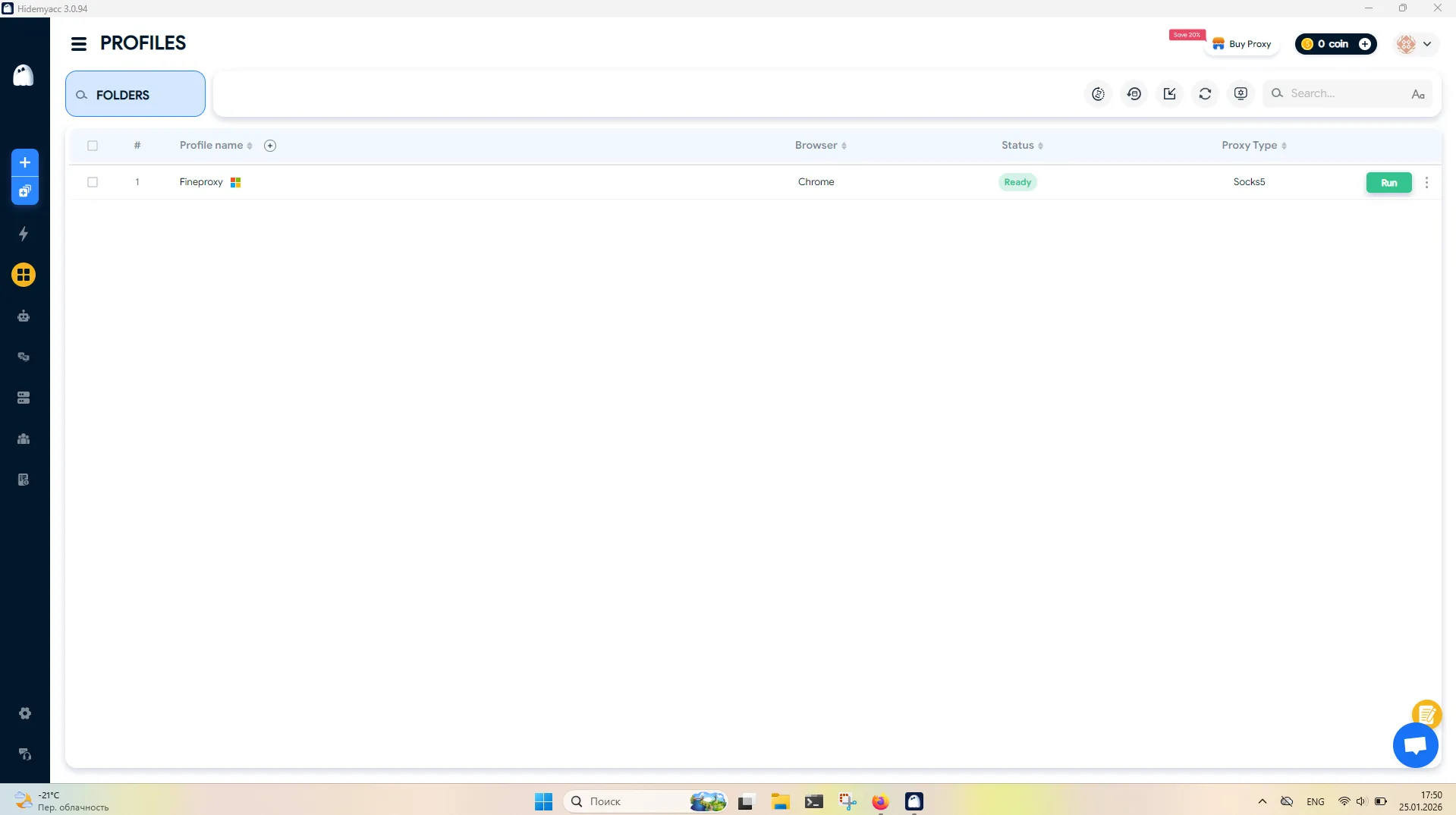Toggle the hamburger menu next to PROFILES
The height and width of the screenshot is (815, 1456).
click(x=79, y=44)
